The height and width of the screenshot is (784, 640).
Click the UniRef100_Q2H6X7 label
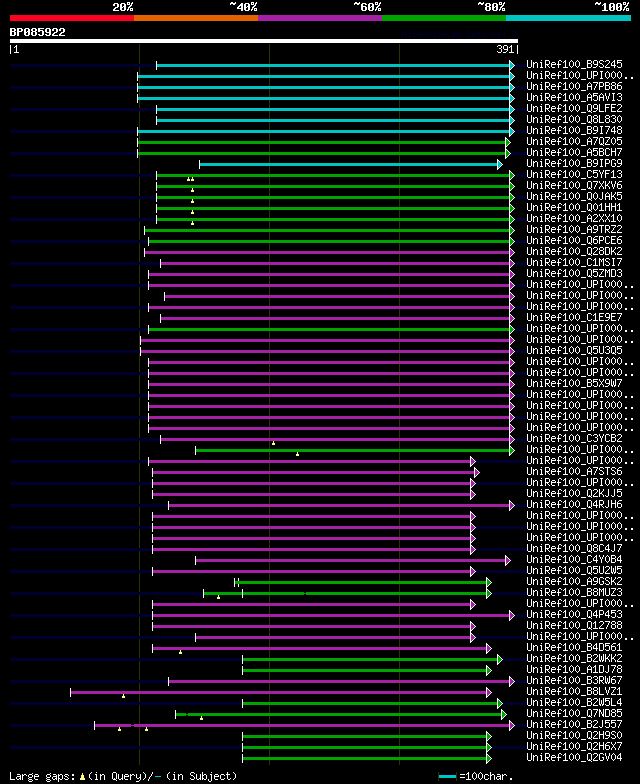574,746
